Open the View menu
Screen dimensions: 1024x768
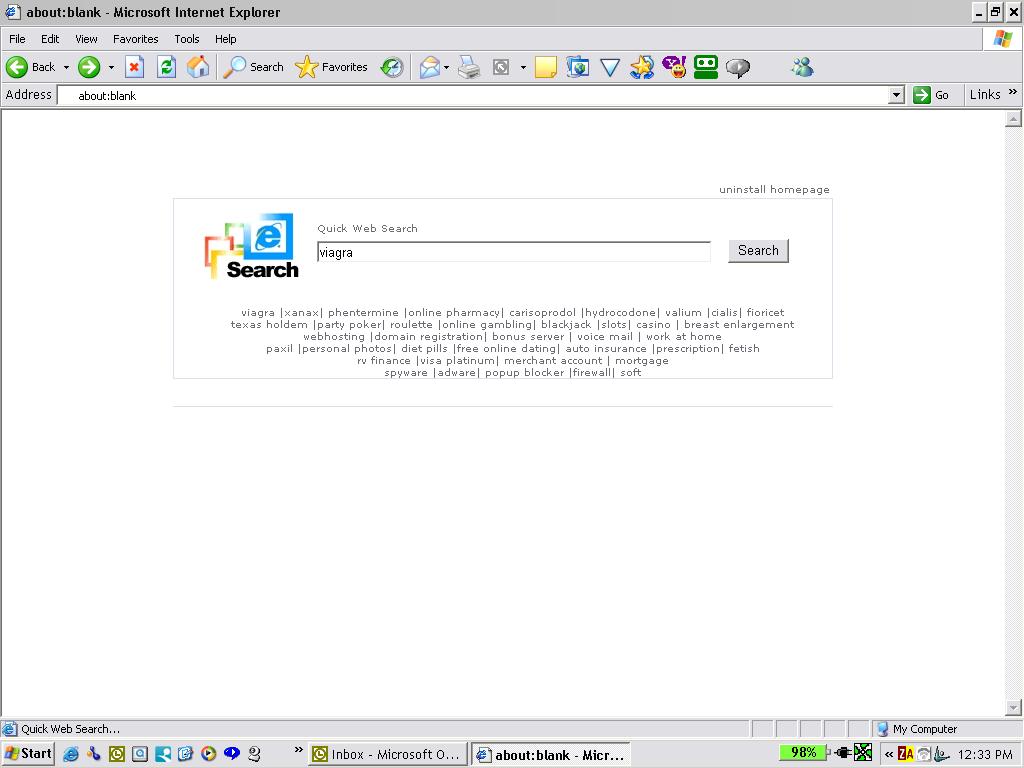(x=86, y=39)
